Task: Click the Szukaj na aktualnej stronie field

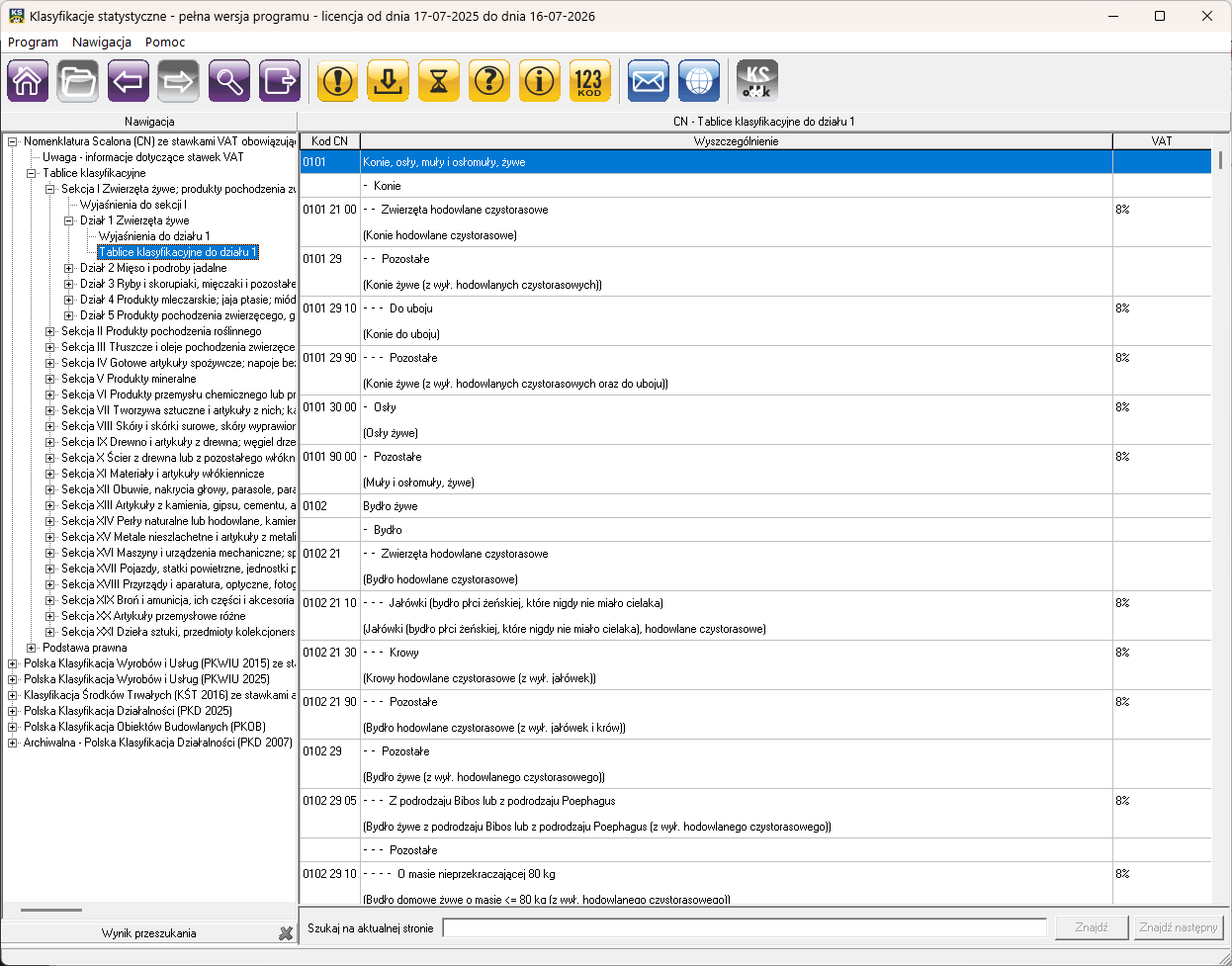Action: tap(744, 928)
